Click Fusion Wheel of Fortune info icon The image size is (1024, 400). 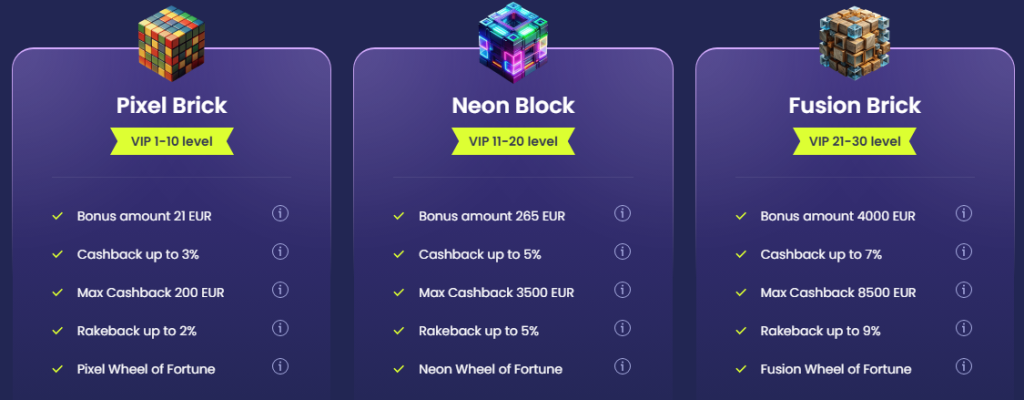pyautogui.click(x=964, y=367)
